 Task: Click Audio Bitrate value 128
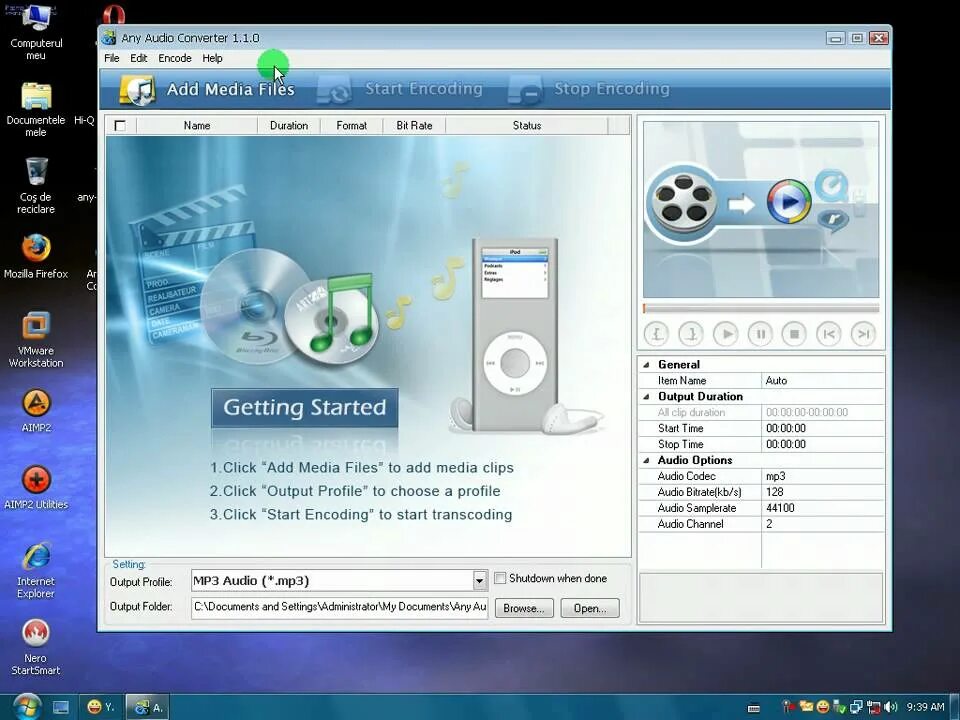point(823,492)
